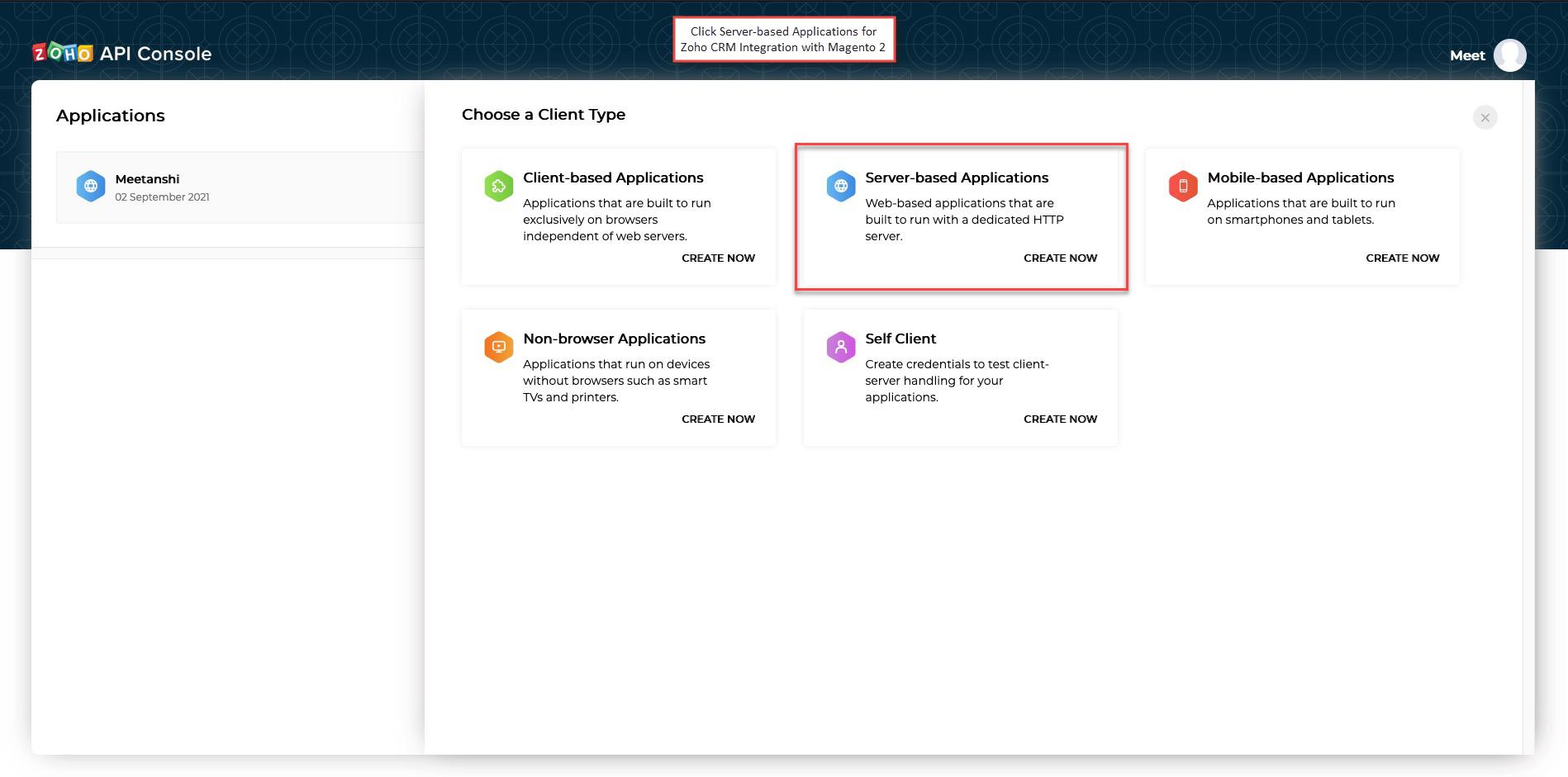Click CREATE NOW under Server-based Applications
This screenshot has width=1568, height=777.
(1060, 258)
